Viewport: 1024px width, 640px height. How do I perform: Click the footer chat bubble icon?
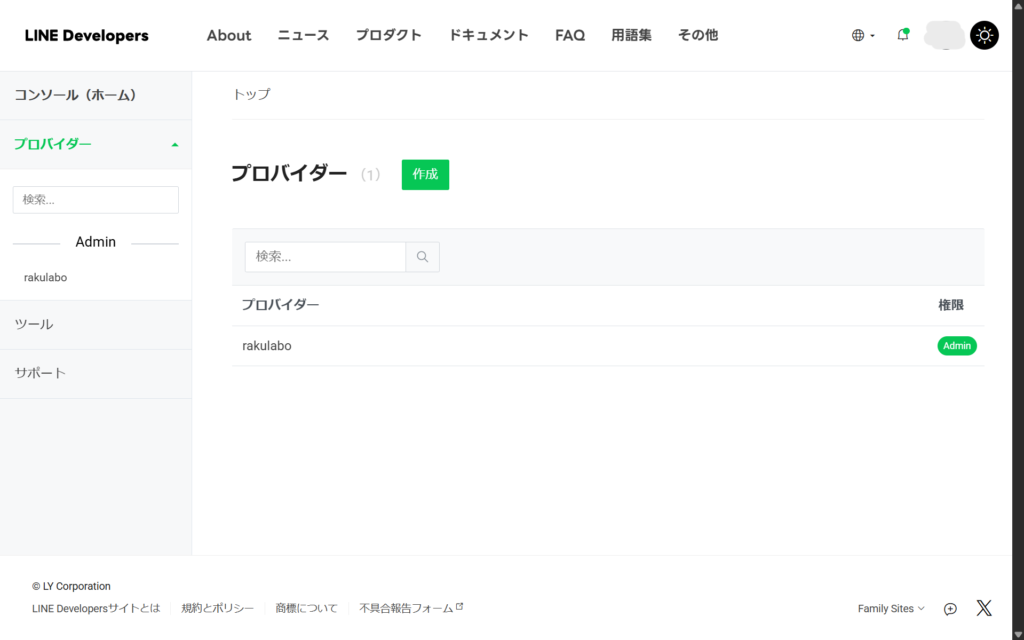point(950,609)
